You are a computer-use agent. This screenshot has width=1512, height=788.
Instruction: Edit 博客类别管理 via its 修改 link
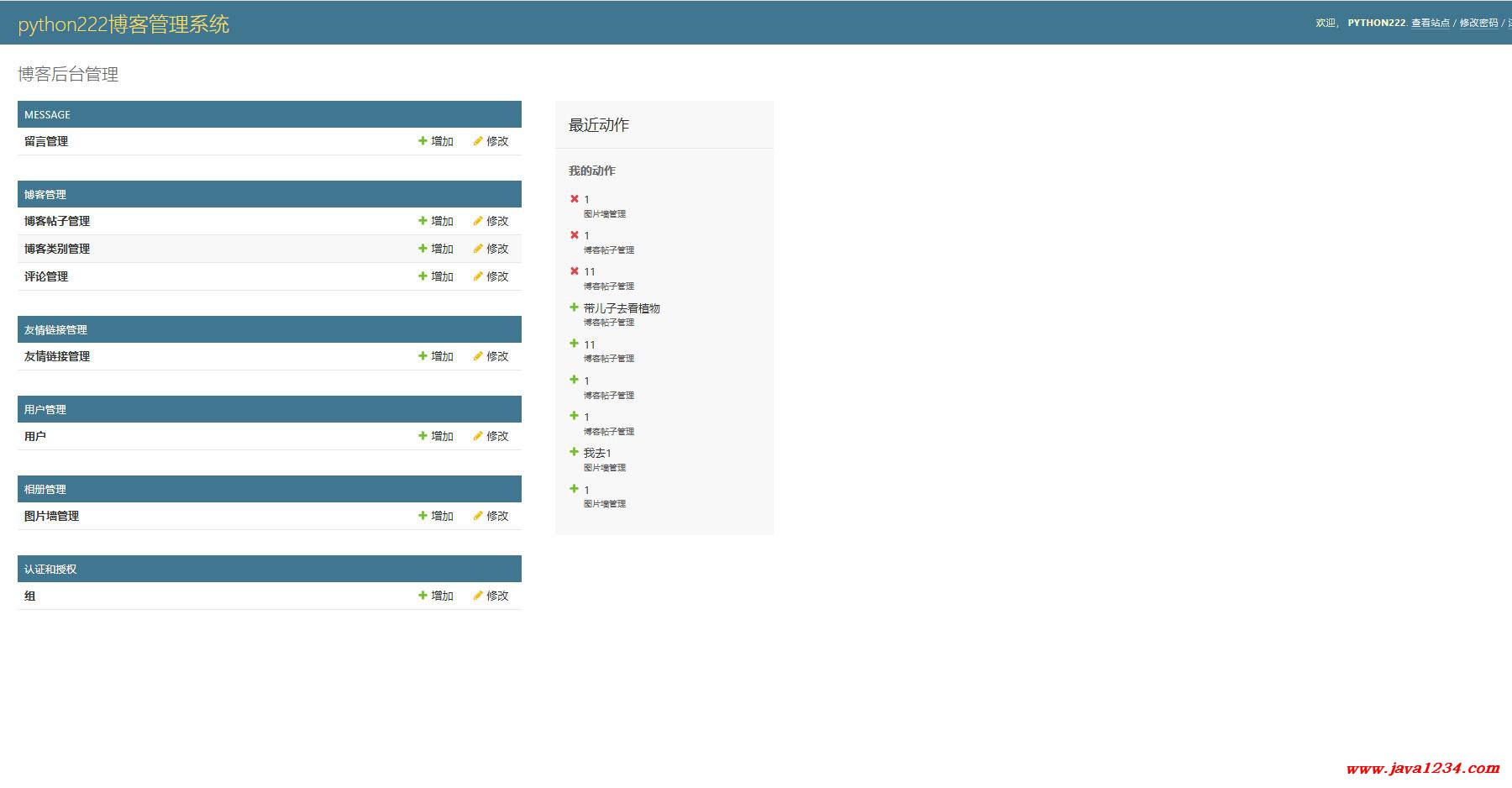coord(491,249)
